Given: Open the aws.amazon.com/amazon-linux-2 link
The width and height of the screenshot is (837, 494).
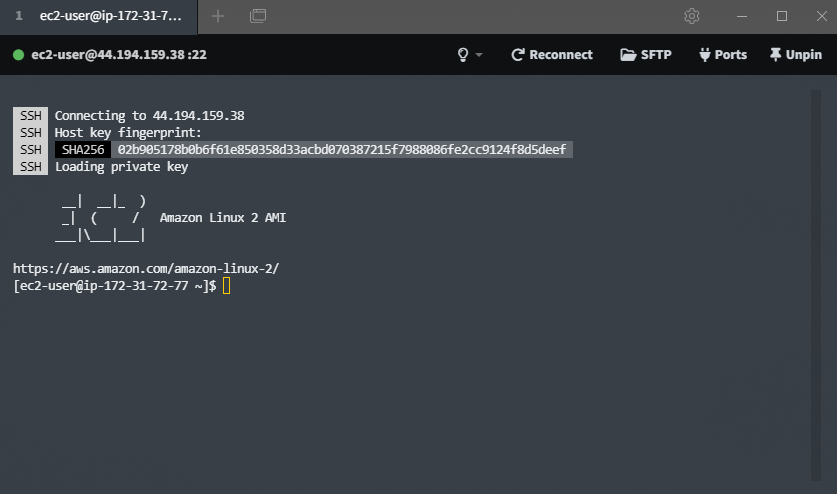Looking at the screenshot, I should coord(146,268).
